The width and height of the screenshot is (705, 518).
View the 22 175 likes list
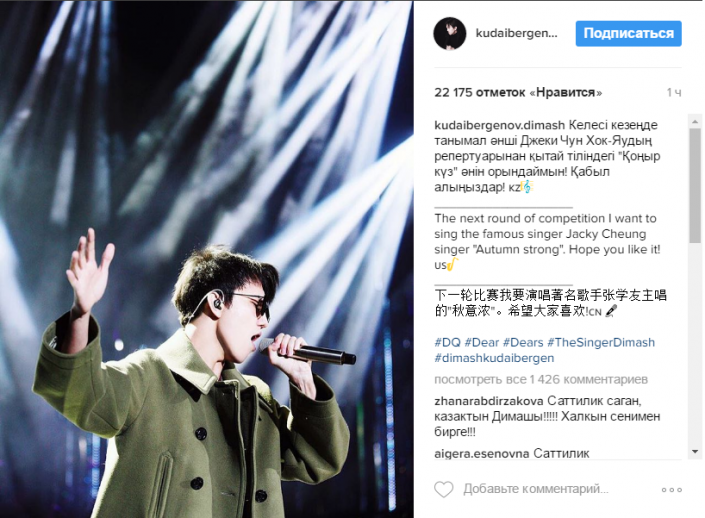[x=518, y=92]
